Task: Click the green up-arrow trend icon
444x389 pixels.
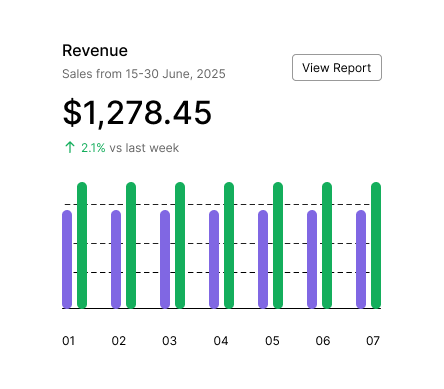Action: [x=70, y=147]
